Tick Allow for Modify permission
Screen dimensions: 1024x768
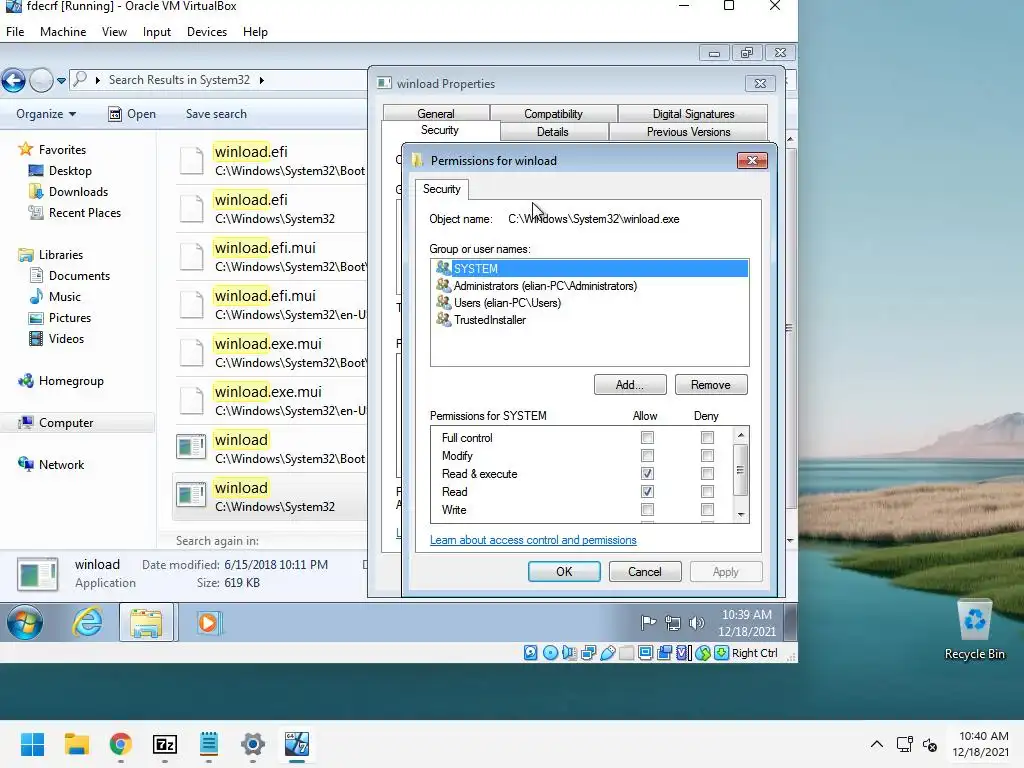click(647, 455)
